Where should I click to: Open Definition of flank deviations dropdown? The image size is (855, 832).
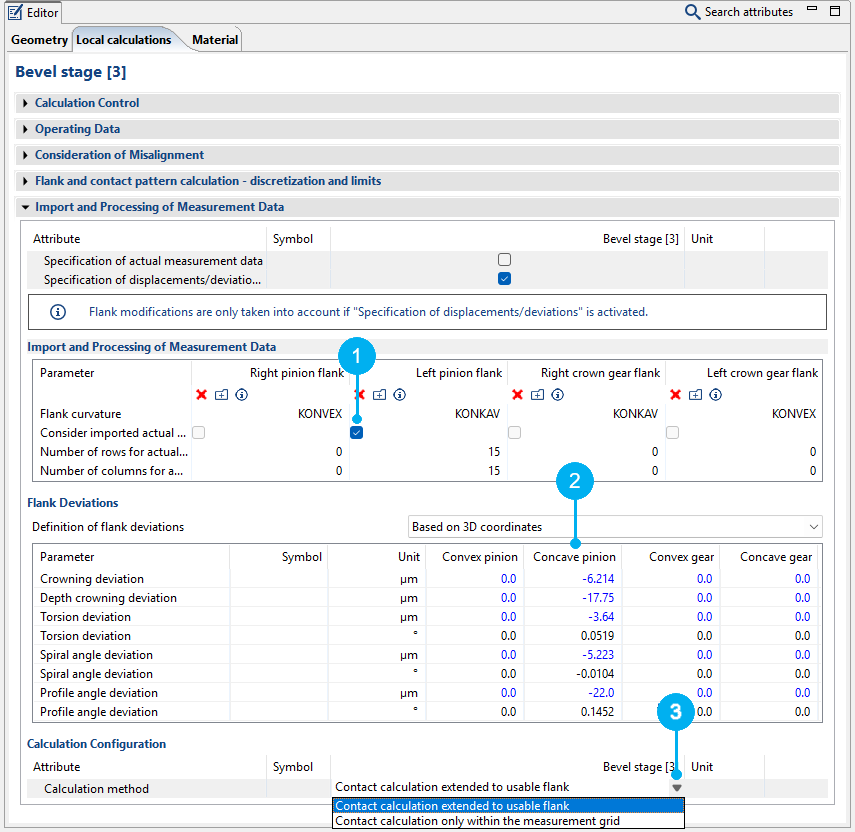pyautogui.click(x=615, y=527)
